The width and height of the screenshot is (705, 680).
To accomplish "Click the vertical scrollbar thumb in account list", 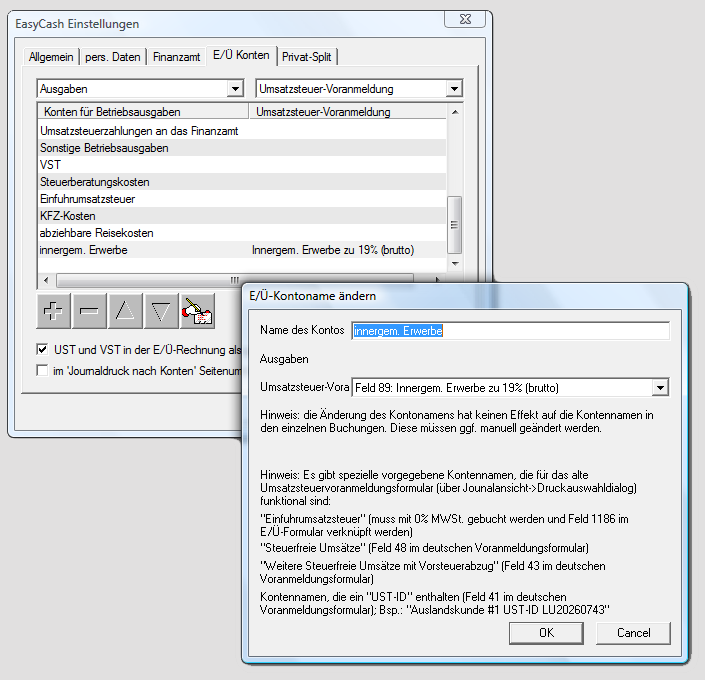I will (455, 225).
